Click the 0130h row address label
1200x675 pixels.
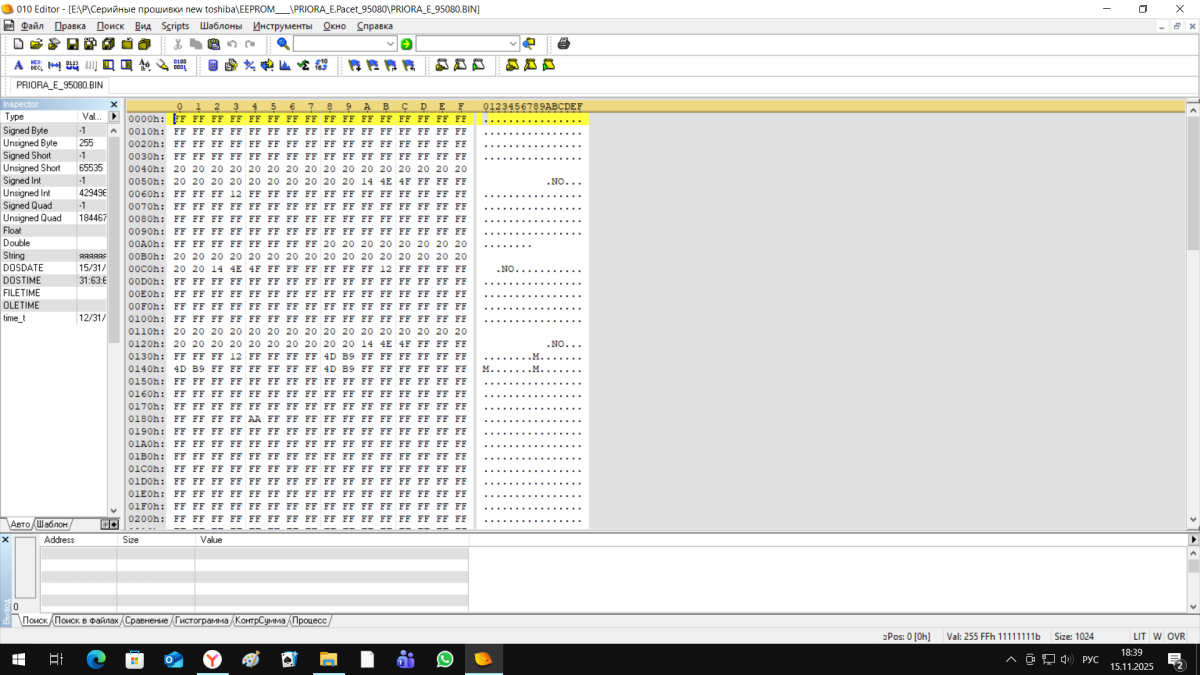click(146, 356)
